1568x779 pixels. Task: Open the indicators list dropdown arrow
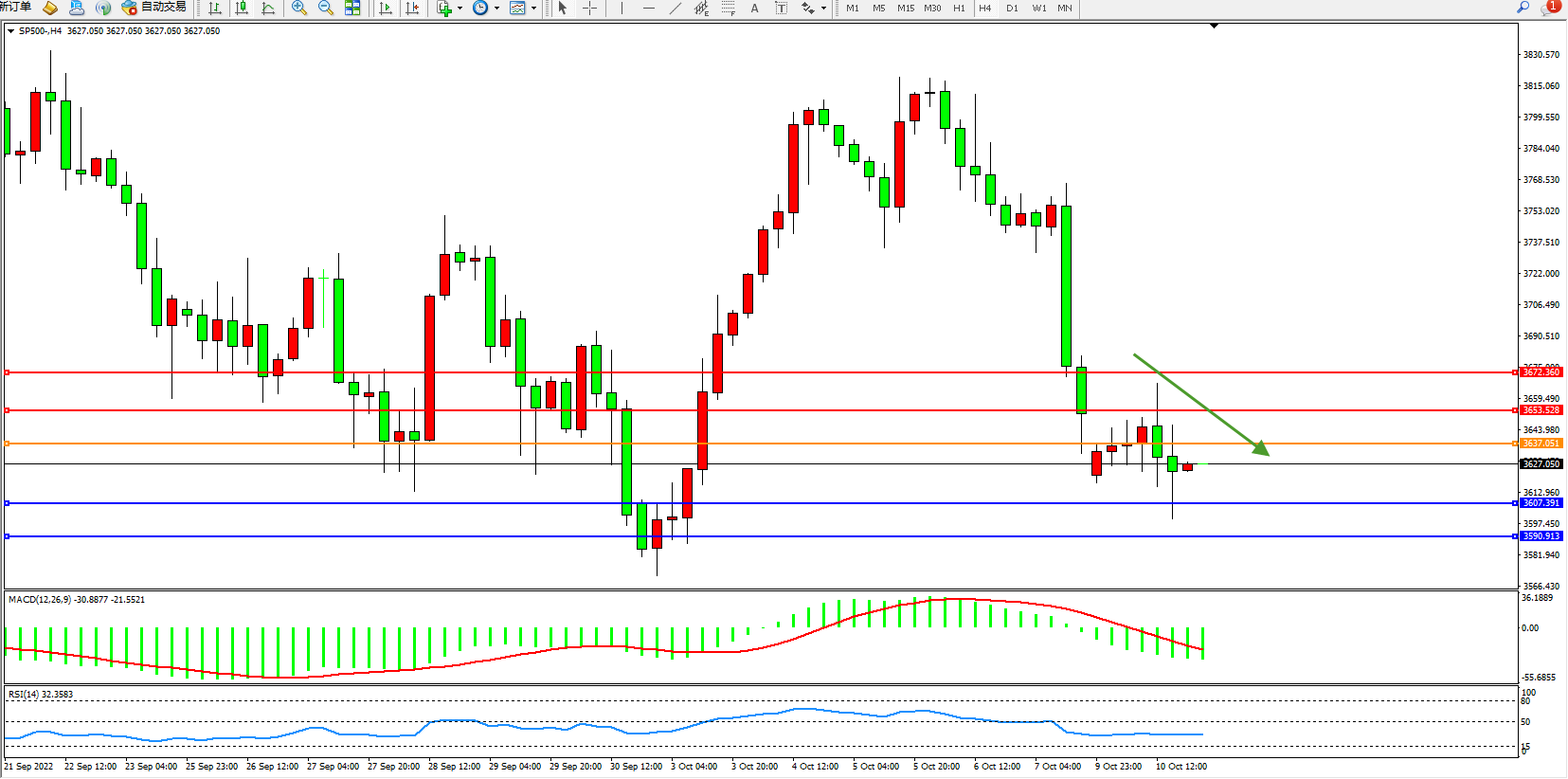pyautogui.click(x=460, y=9)
